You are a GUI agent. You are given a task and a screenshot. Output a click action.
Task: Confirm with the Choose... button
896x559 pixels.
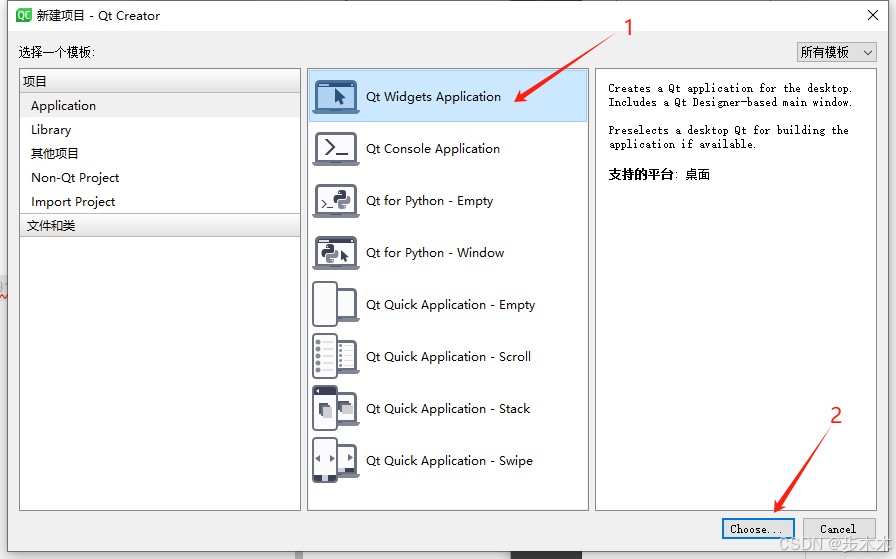pyautogui.click(x=758, y=529)
